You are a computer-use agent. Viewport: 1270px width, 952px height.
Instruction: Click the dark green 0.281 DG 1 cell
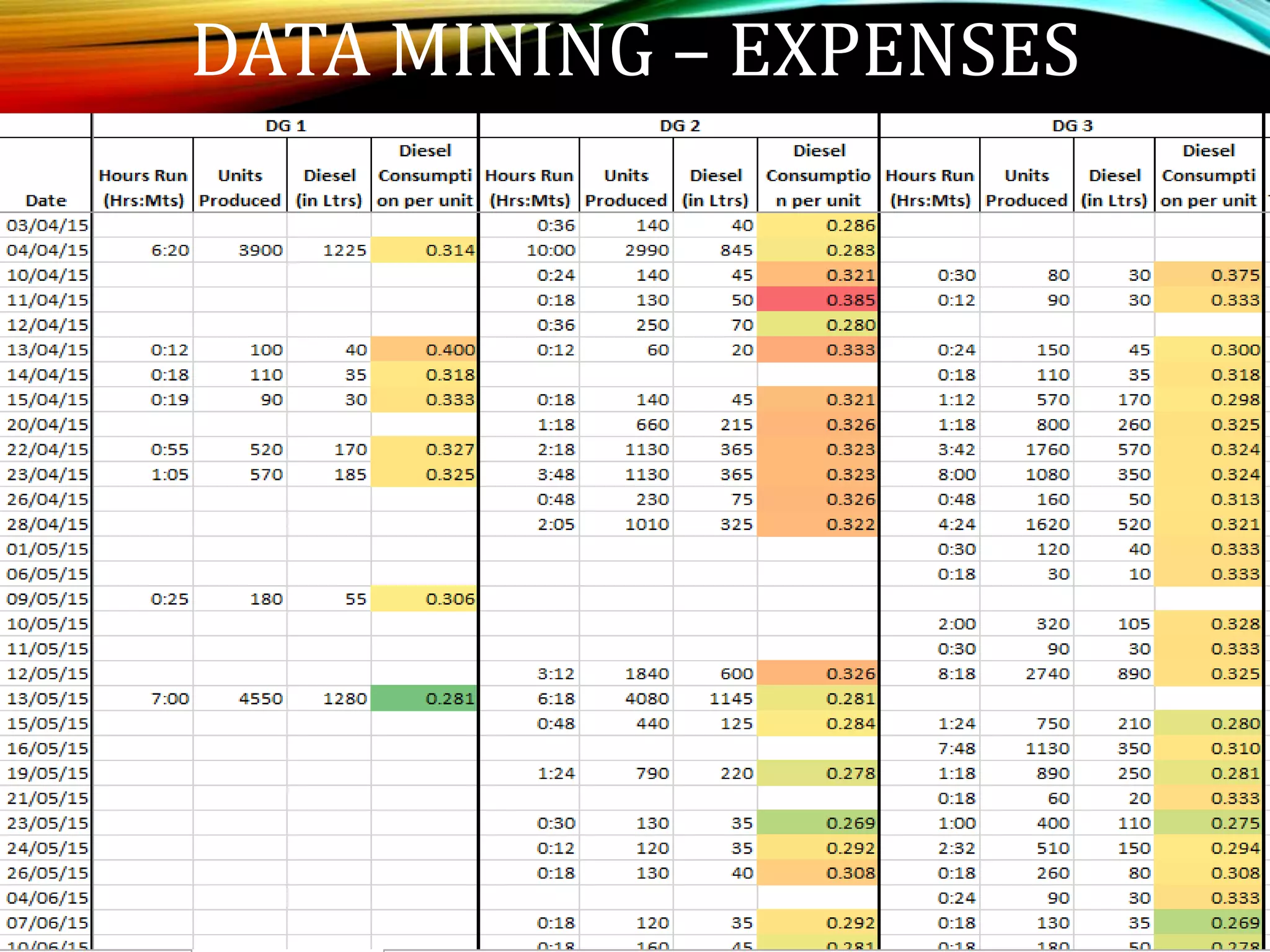[425, 699]
